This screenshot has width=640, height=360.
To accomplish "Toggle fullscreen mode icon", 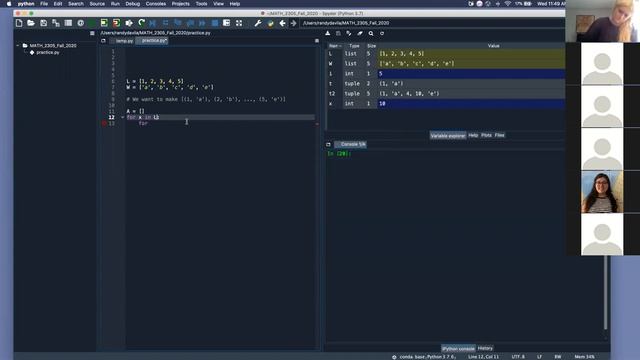I will [x=239, y=23].
